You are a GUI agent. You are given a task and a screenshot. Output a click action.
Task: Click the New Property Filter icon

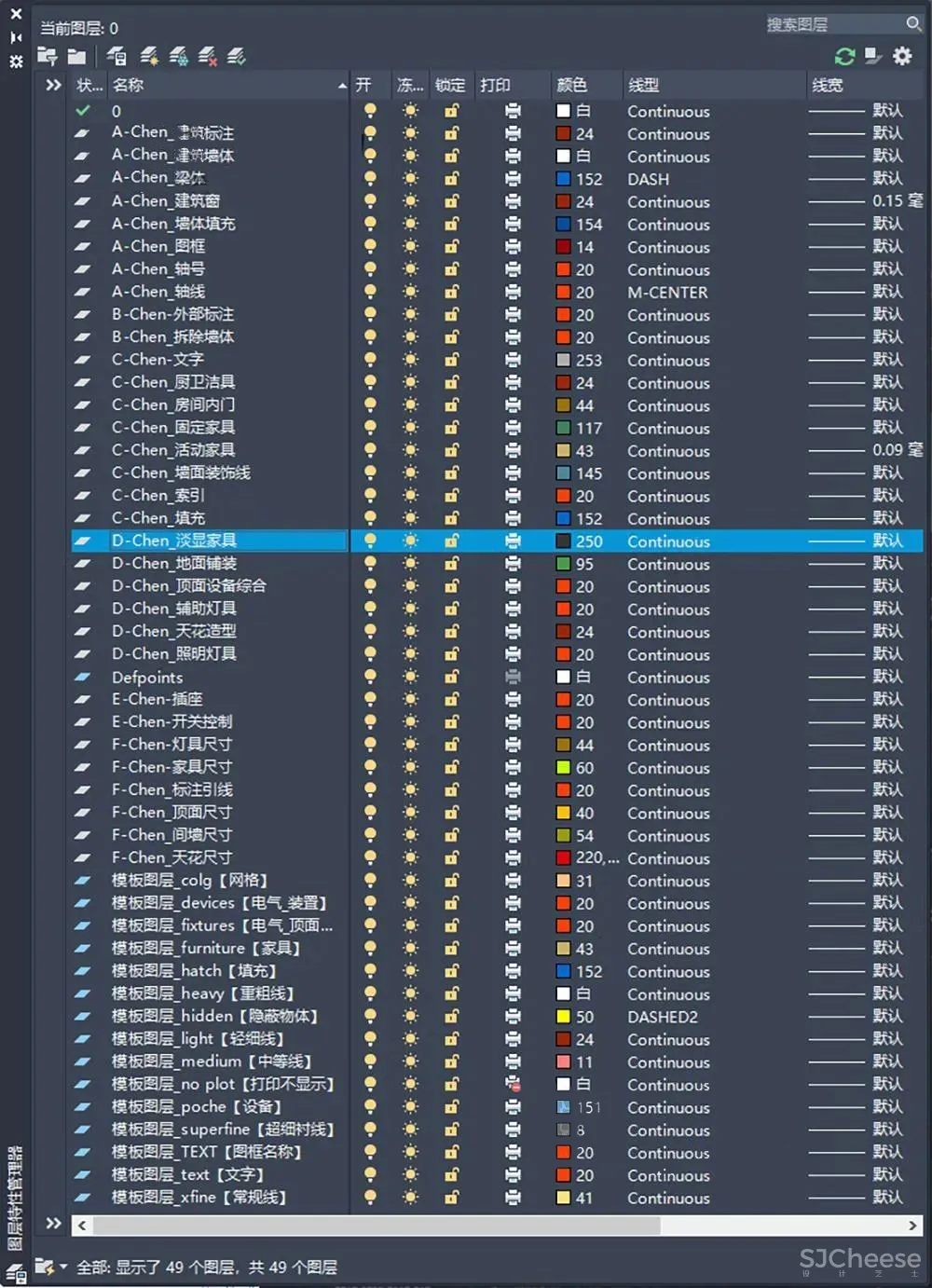tap(48, 57)
